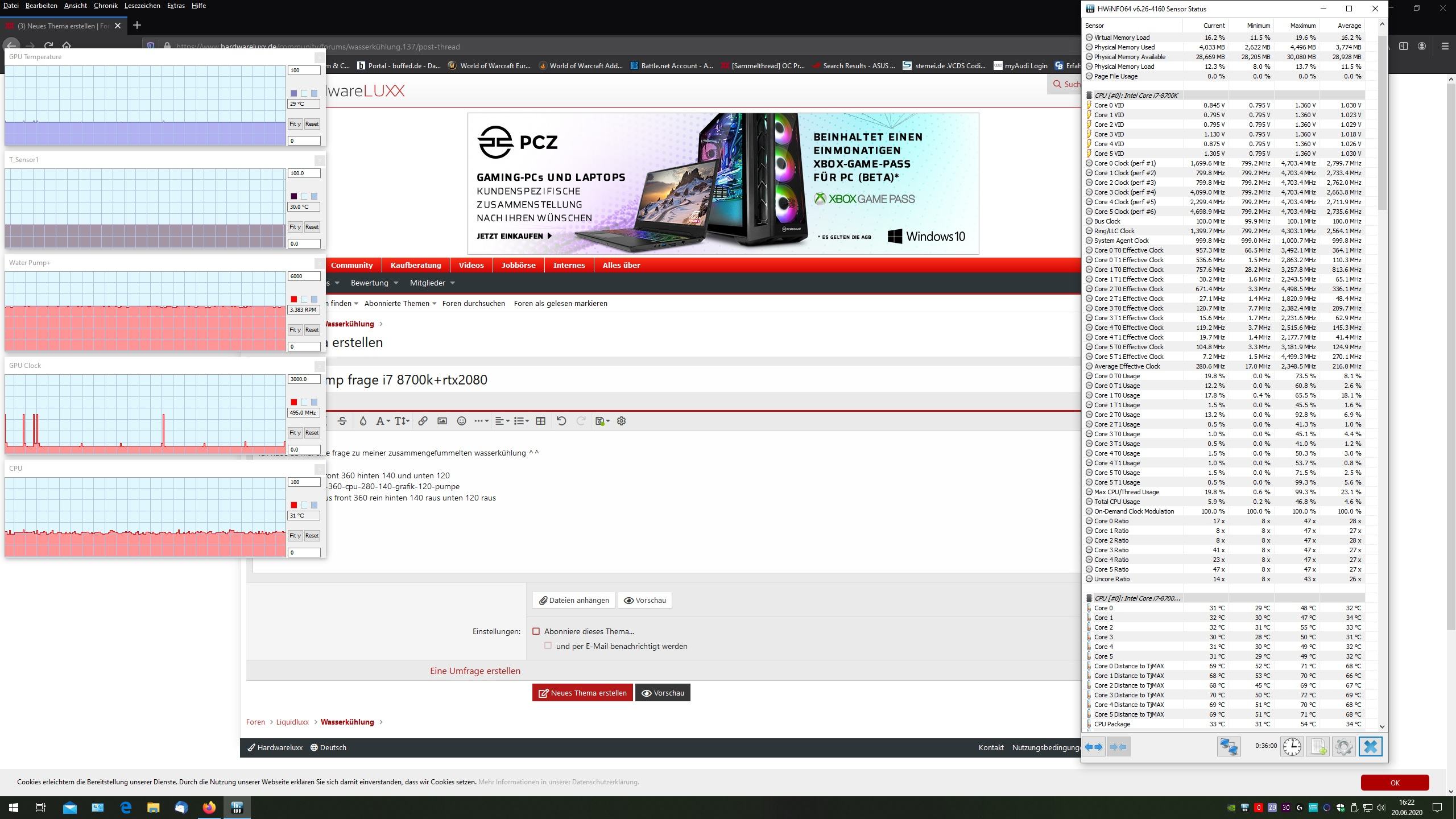Click the Reset button in the GPU Clock graph
Screen dimensions: 1456x819
(312, 433)
